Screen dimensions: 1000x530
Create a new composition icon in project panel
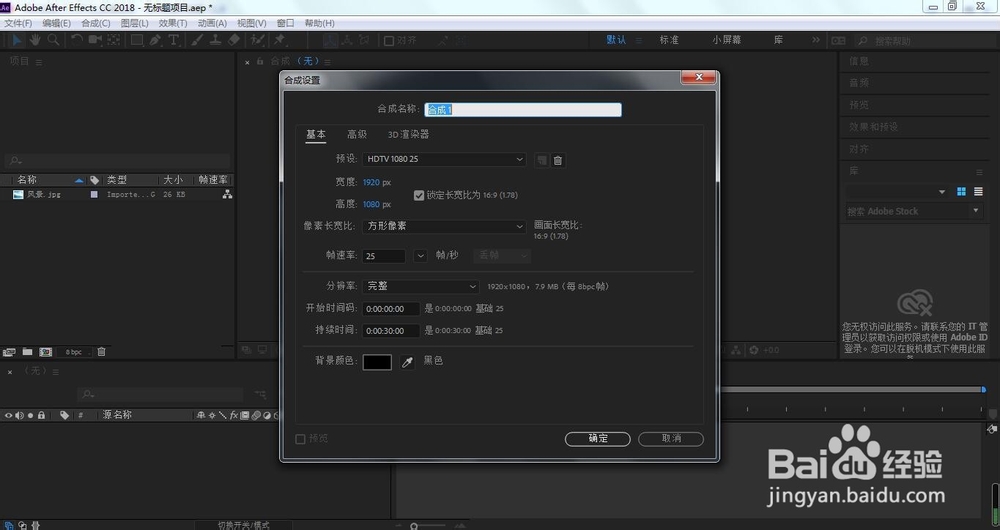click(x=45, y=351)
